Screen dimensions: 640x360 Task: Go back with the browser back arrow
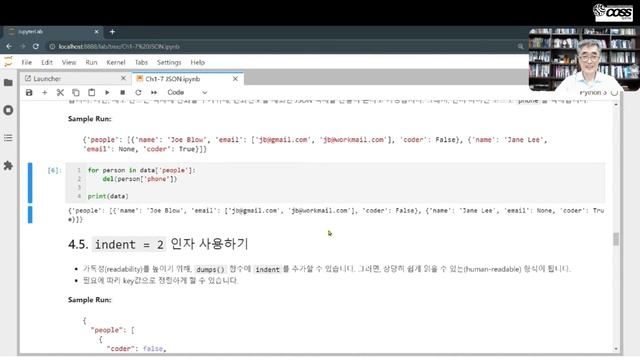9,47
